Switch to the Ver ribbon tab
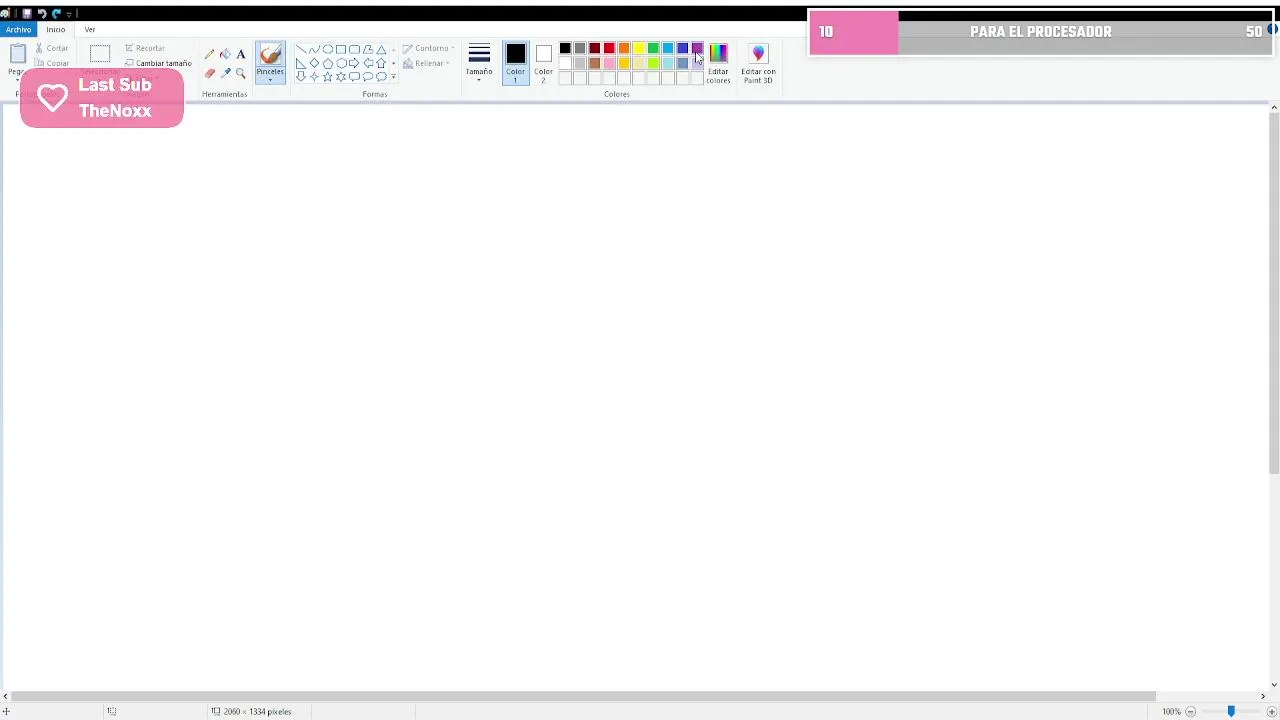 click(90, 29)
